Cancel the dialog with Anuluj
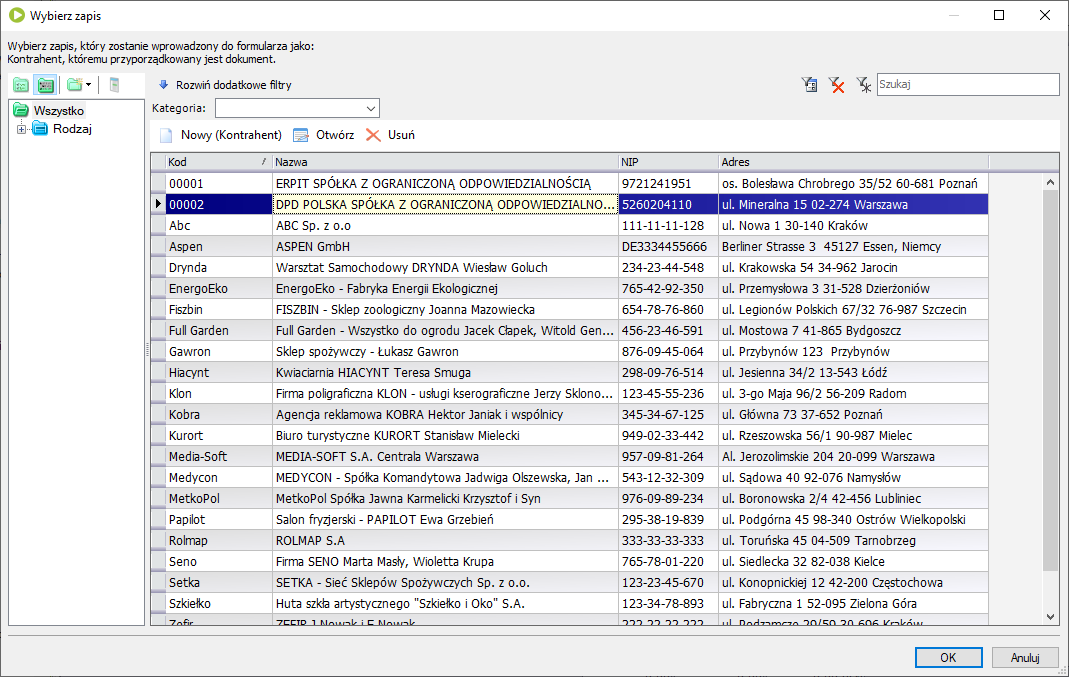Image resolution: width=1069 pixels, height=677 pixels. pyautogui.click(x=1025, y=658)
